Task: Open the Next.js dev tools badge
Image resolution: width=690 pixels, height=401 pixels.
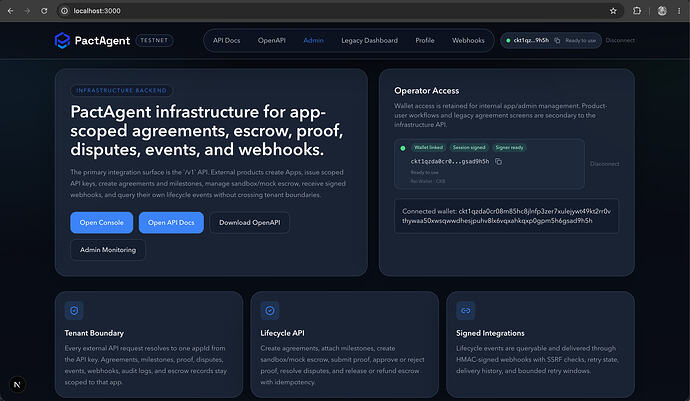Action: [x=17, y=385]
